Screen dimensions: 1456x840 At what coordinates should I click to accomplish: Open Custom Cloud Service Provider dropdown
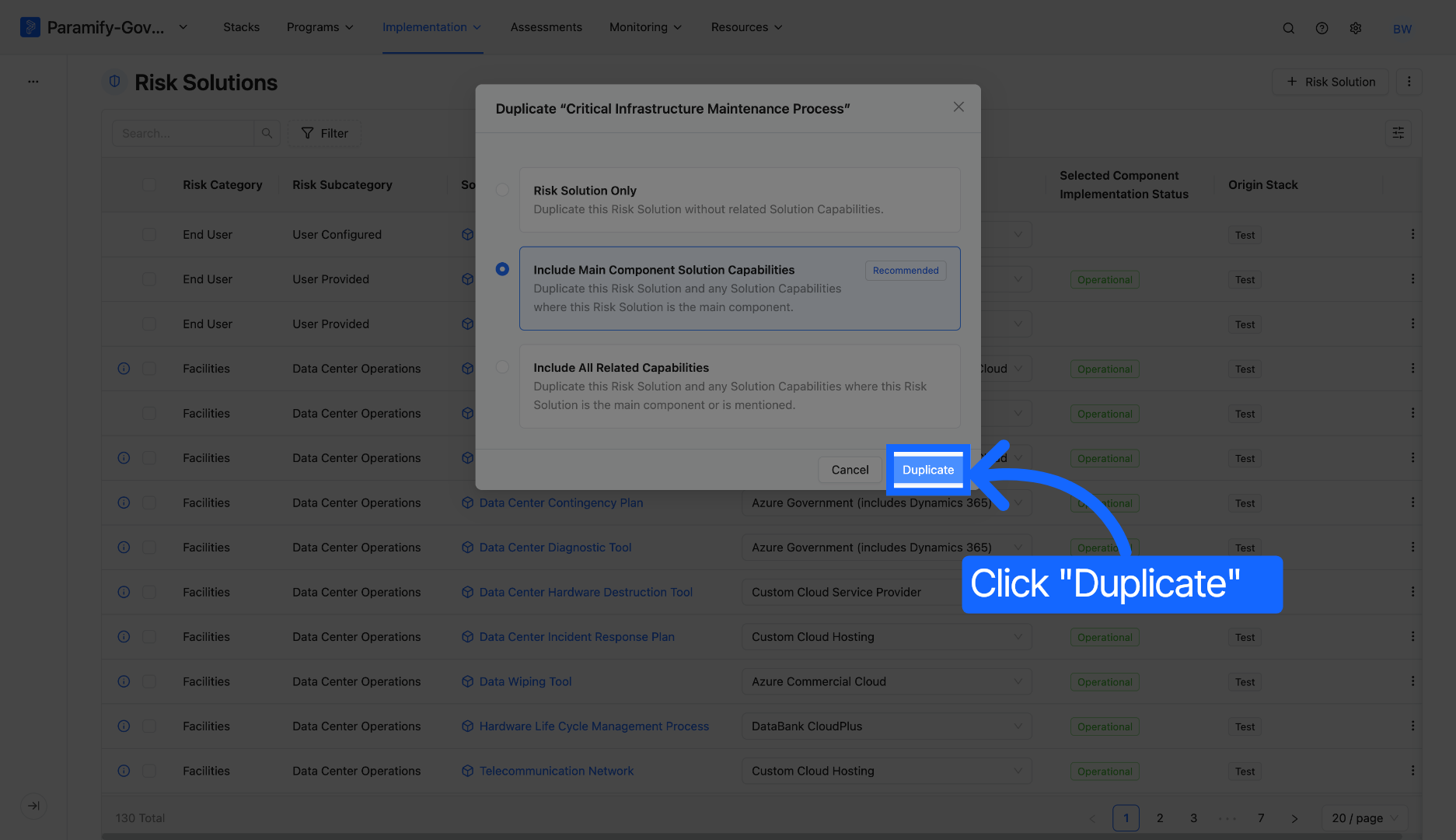[x=886, y=592]
